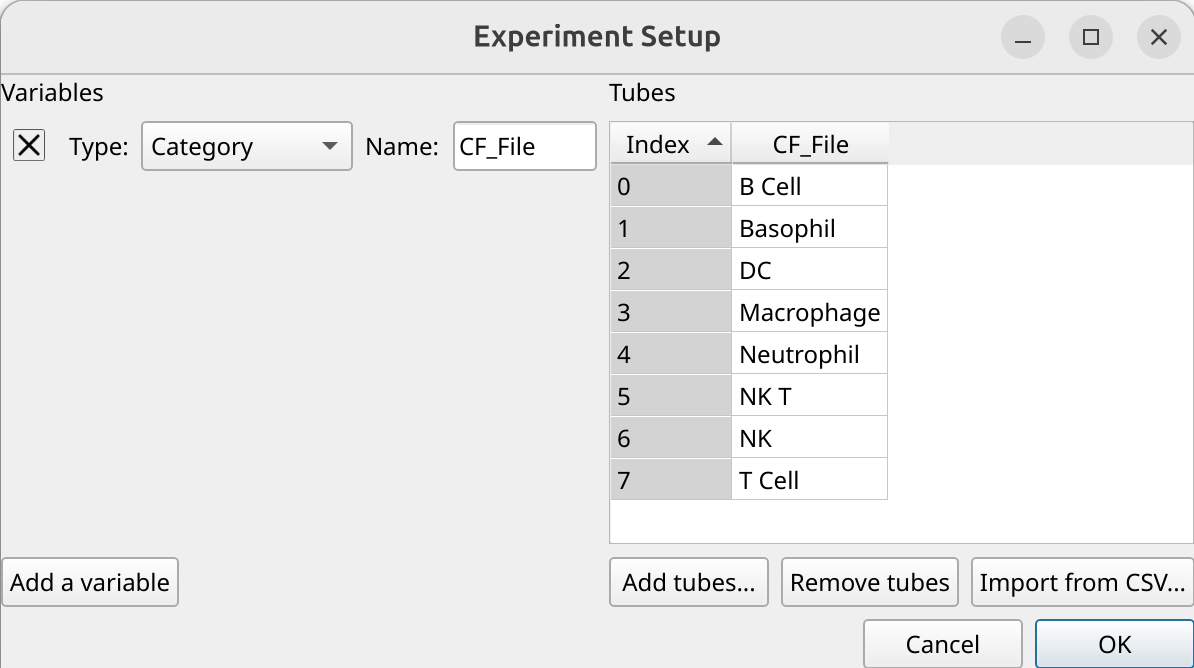The width and height of the screenshot is (1194, 668).
Task: Select the NK T tube cell
Action: click(x=809, y=396)
